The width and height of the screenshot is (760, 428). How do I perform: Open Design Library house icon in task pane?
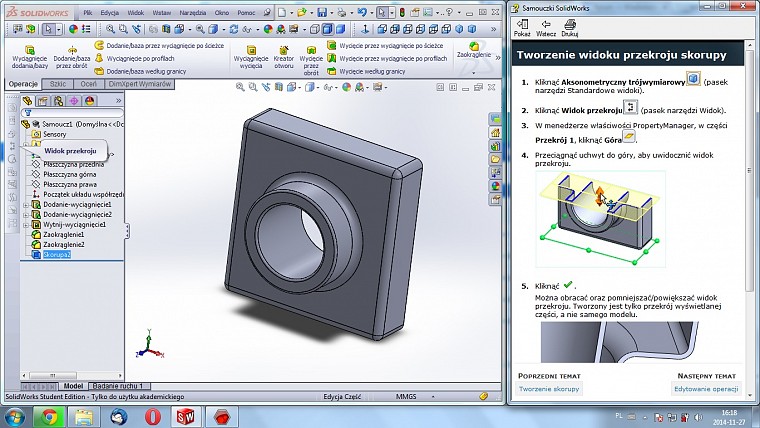495,132
